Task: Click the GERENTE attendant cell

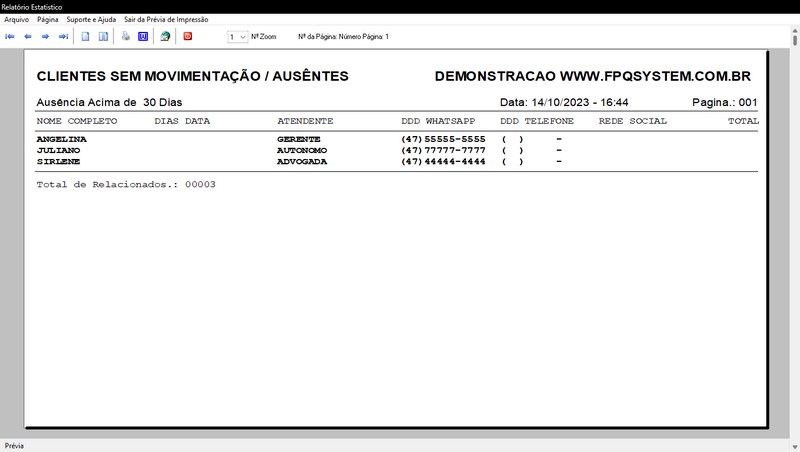Action: [x=298, y=139]
